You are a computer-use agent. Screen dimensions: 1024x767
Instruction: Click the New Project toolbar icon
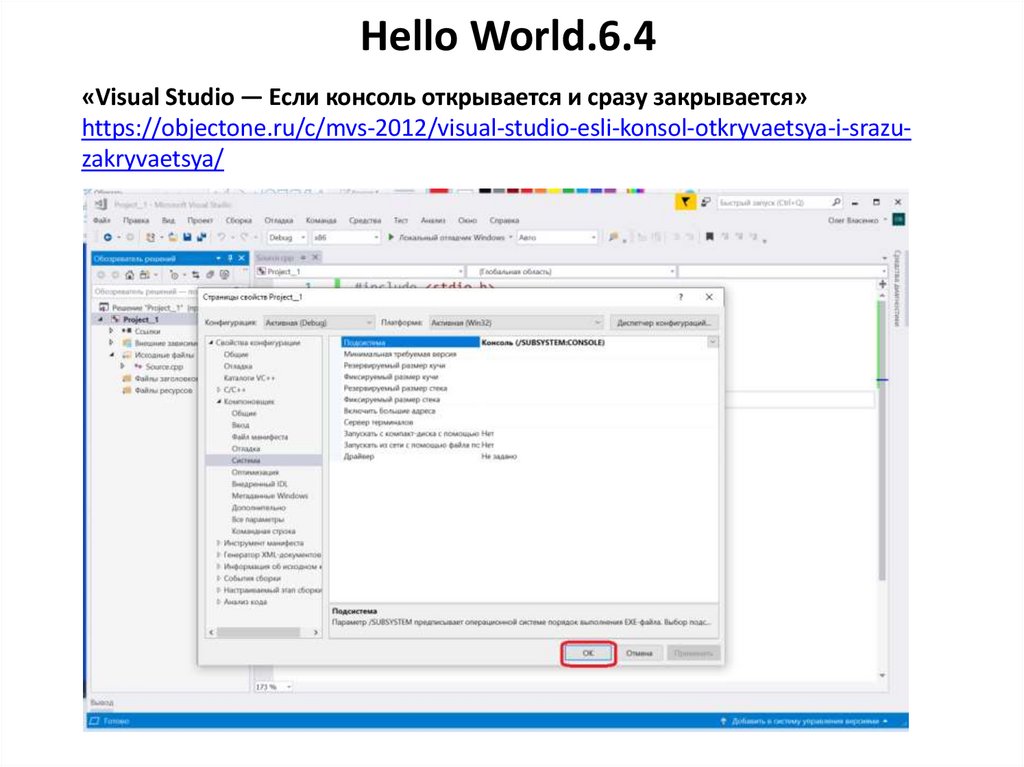click(150, 237)
